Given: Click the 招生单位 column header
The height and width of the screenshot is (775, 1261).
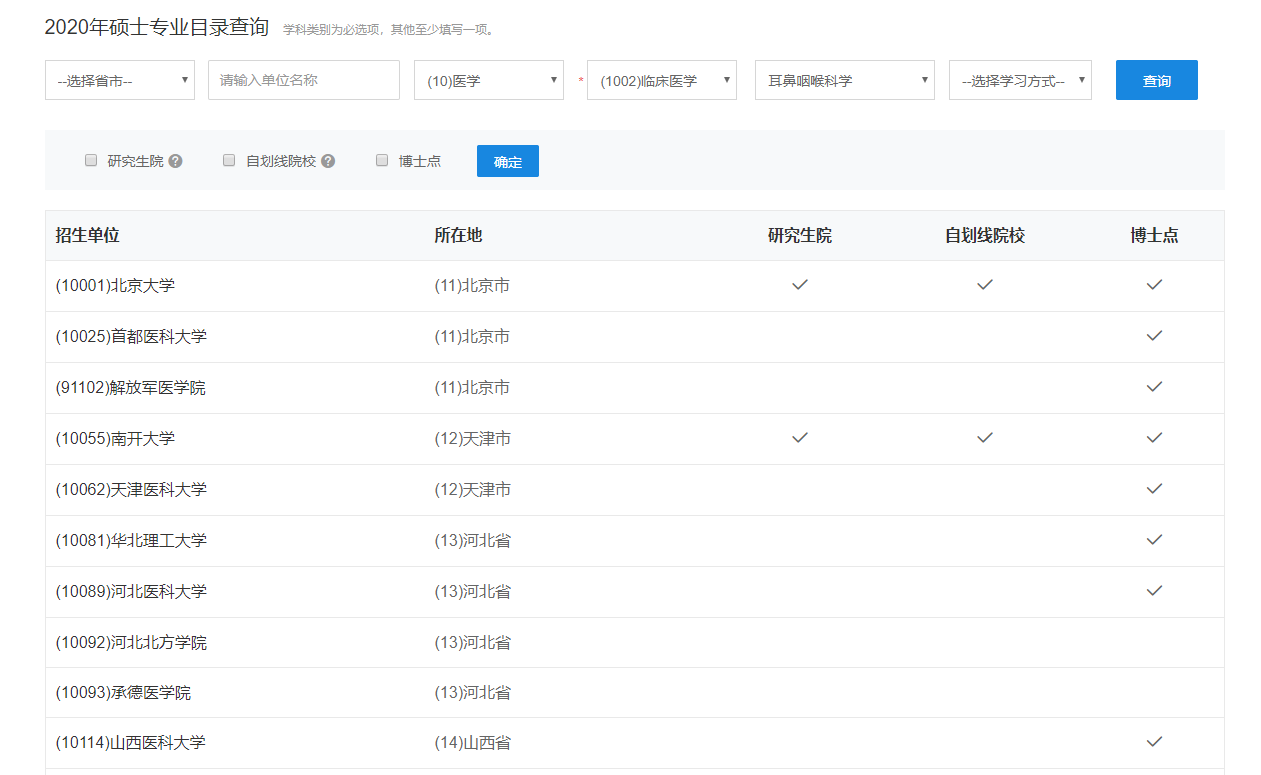Looking at the screenshot, I should click(x=88, y=236).
